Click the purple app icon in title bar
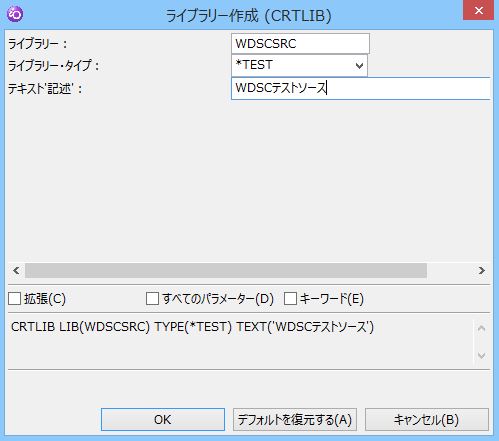499x441 pixels. 15,14
